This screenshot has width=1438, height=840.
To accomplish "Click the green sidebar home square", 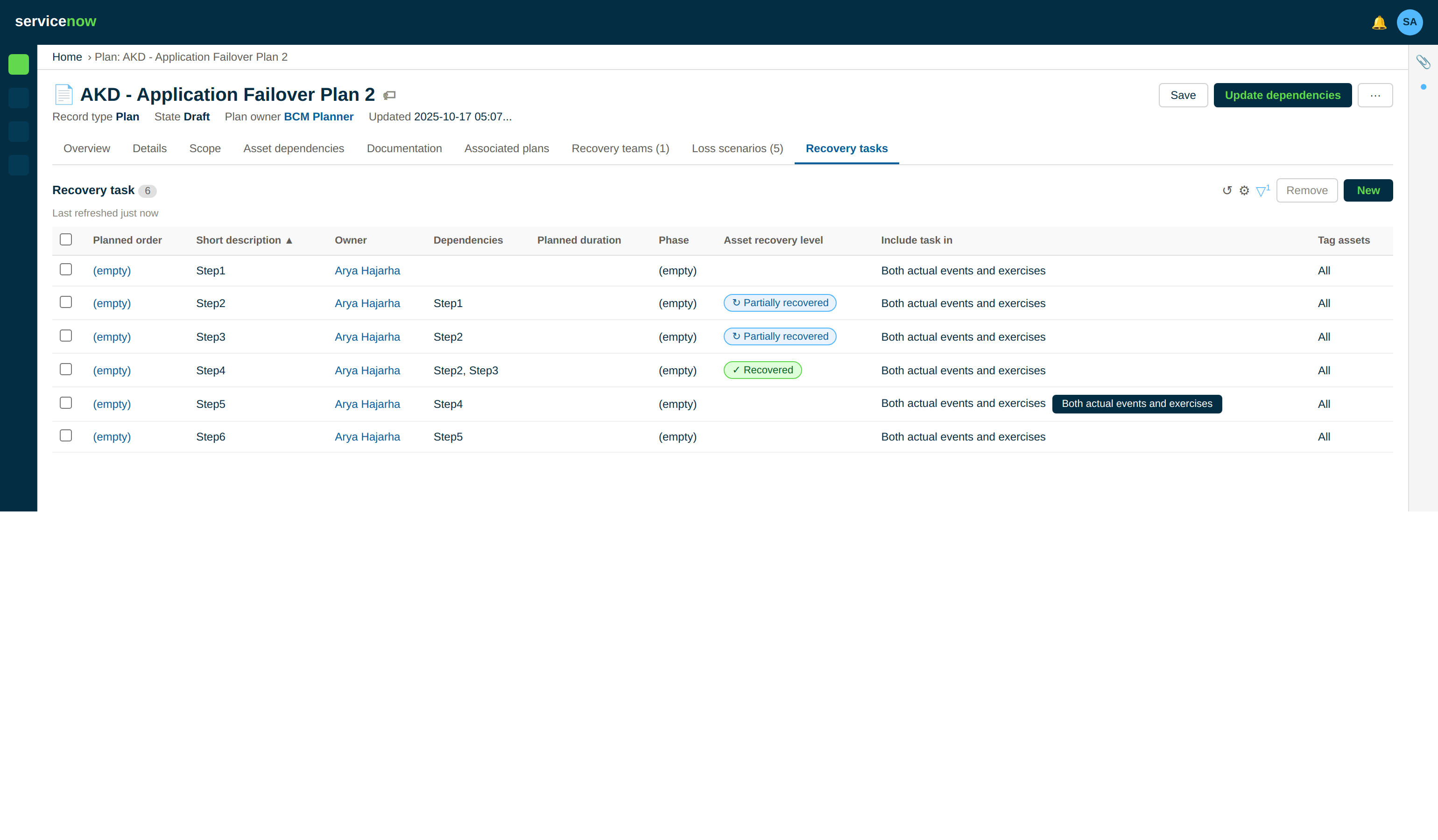I will click(19, 64).
